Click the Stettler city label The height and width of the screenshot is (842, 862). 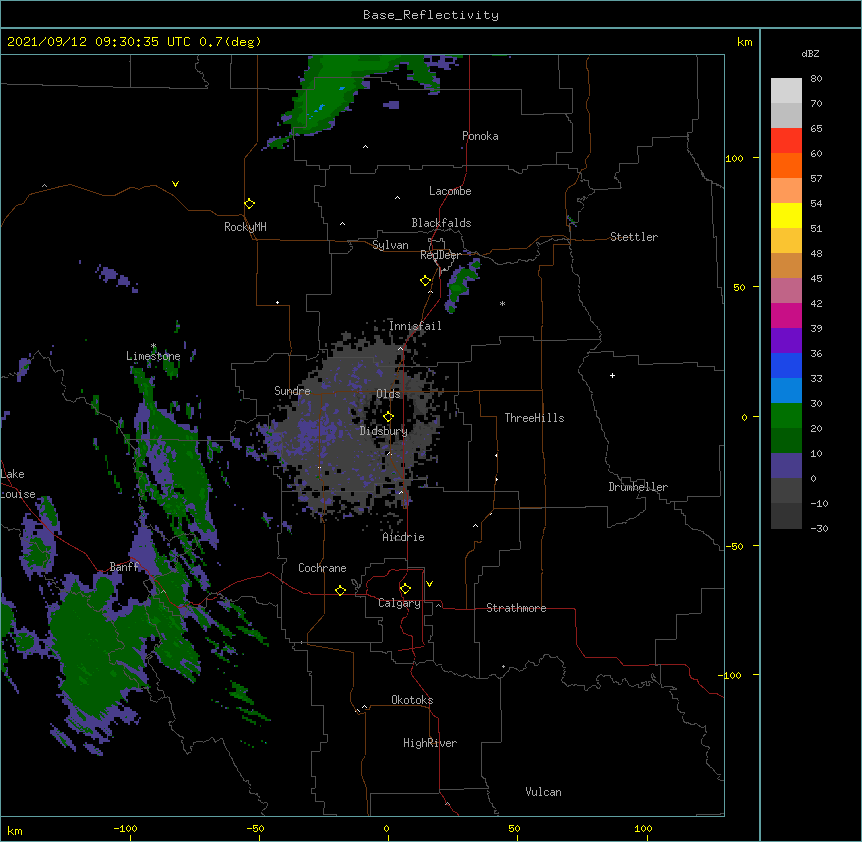coord(634,237)
